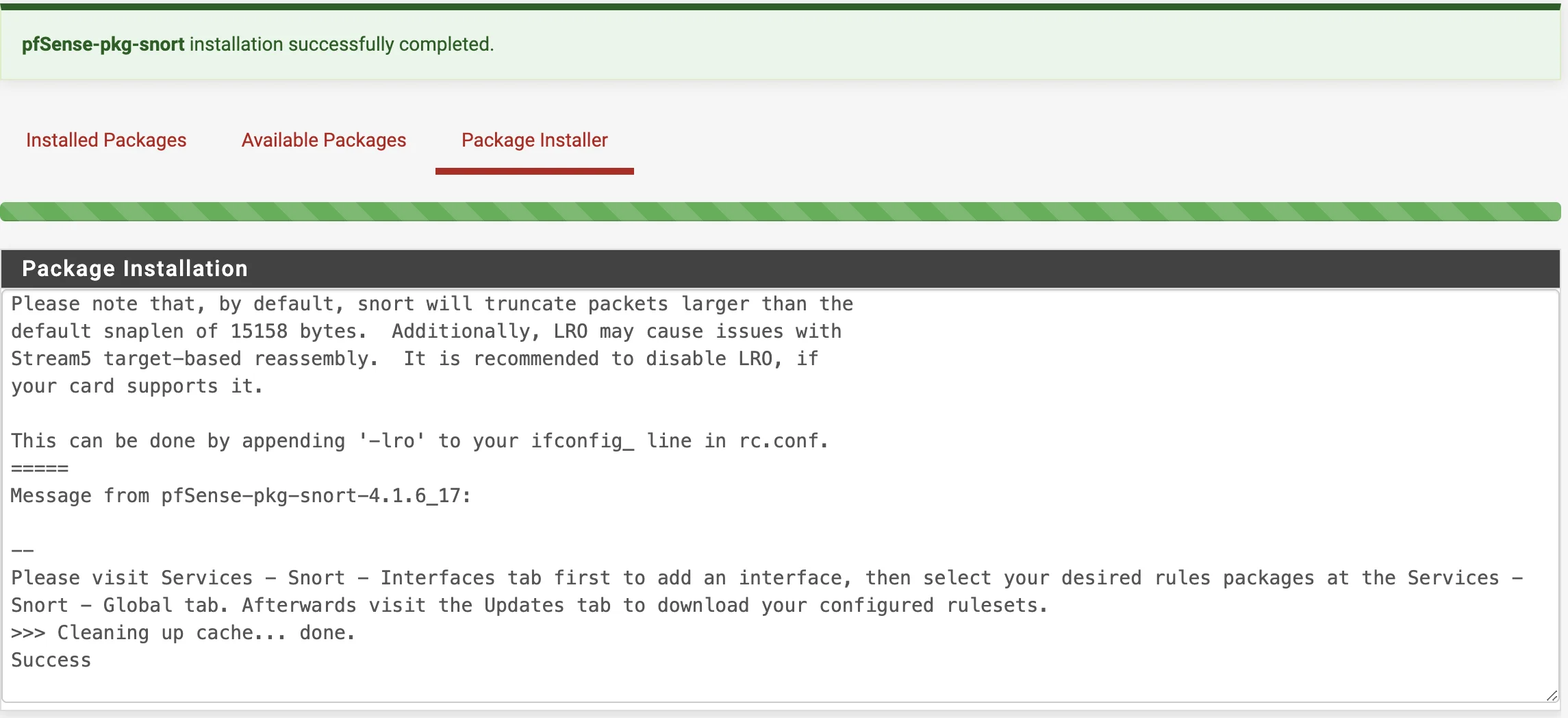Switch to Available Packages tab
The image size is (1568, 718).
[x=324, y=140]
